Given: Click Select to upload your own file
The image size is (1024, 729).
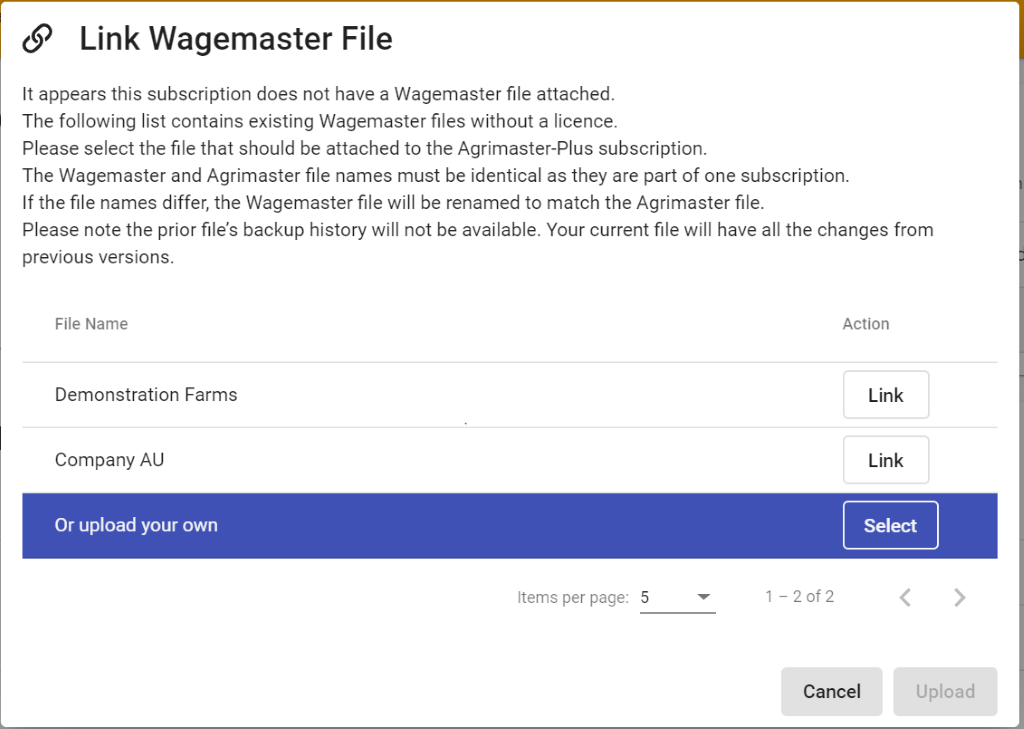Looking at the screenshot, I should coord(890,525).
